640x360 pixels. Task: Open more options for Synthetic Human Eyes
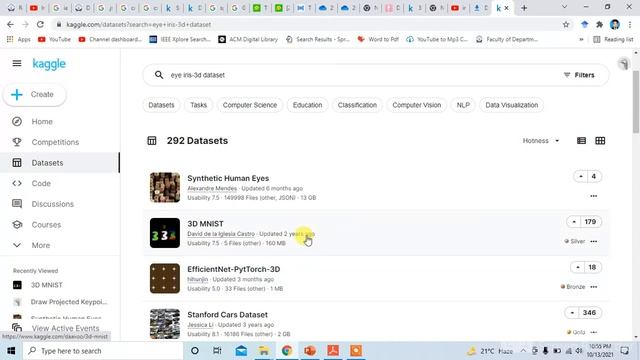(x=593, y=196)
